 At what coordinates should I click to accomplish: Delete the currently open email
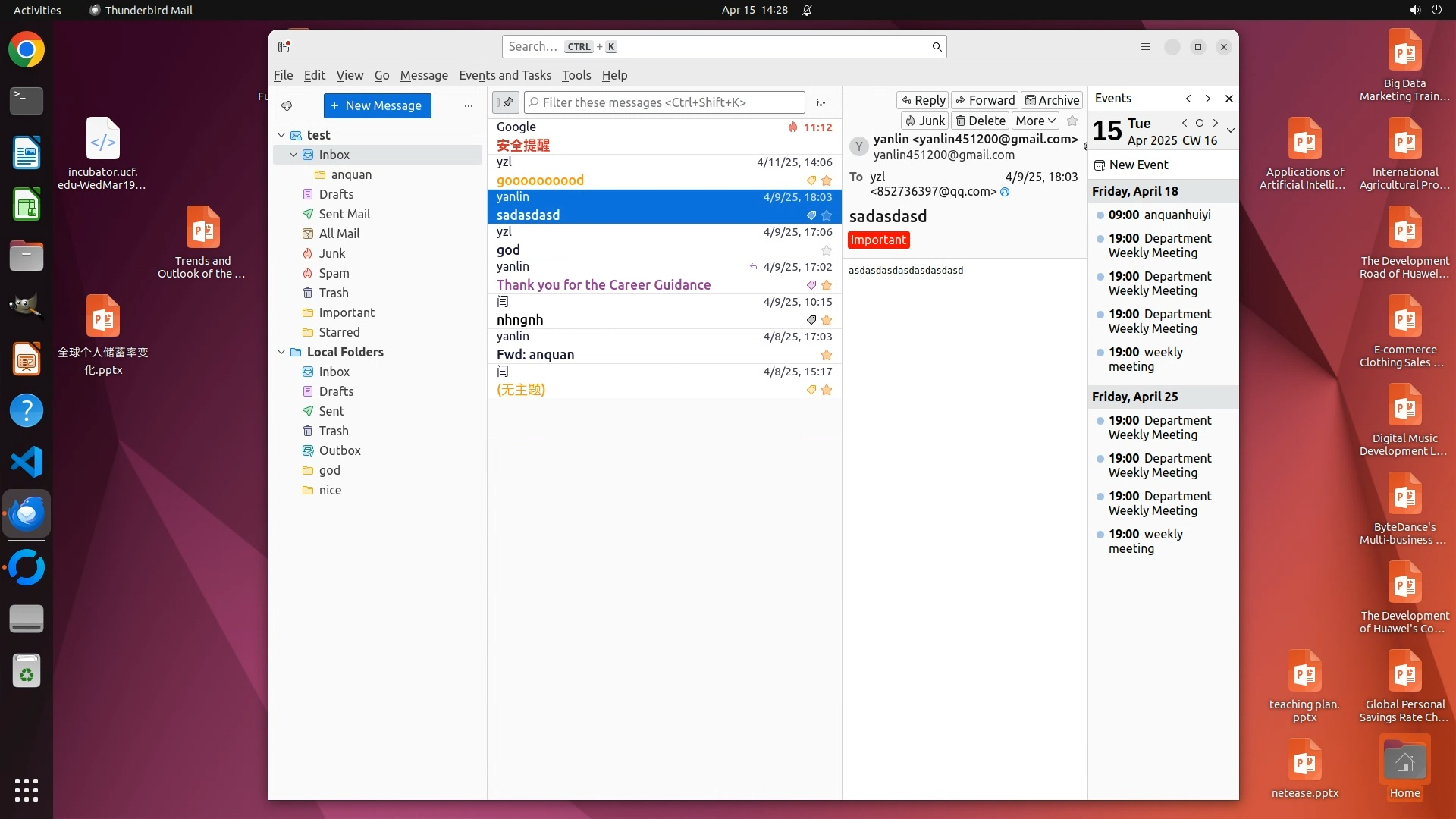click(x=980, y=121)
